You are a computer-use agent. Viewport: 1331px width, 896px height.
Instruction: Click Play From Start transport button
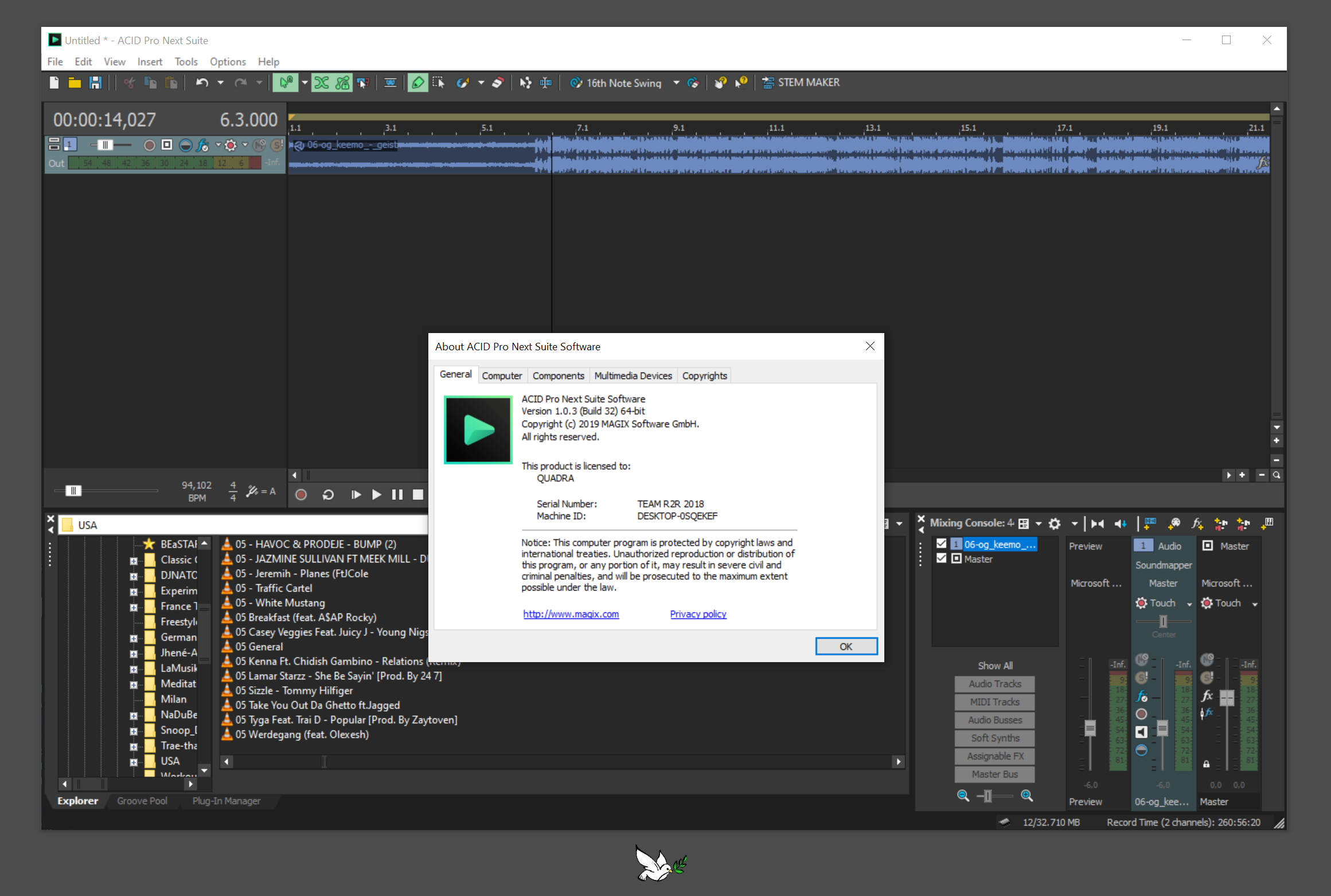(356, 494)
